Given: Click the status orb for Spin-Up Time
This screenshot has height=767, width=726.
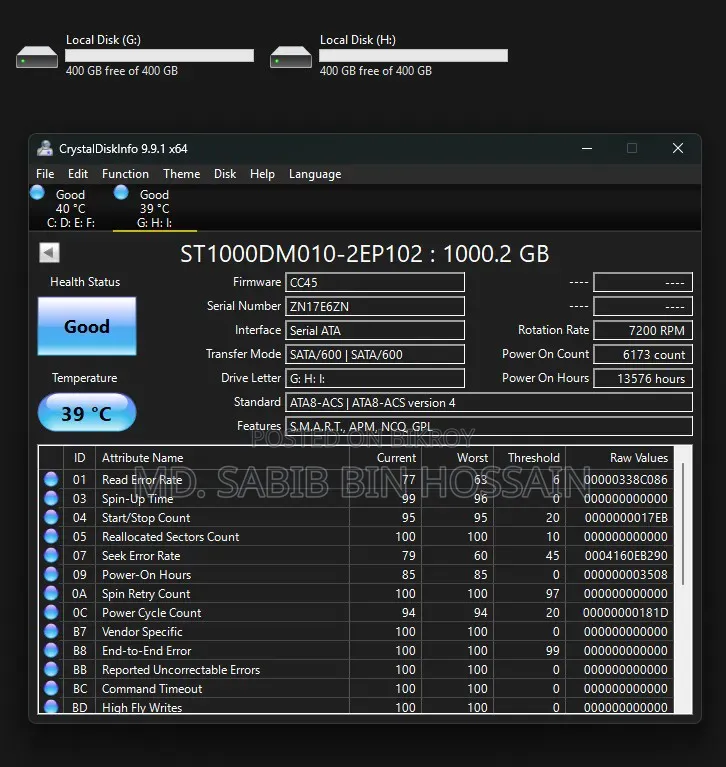Looking at the screenshot, I should click(x=51, y=498).
